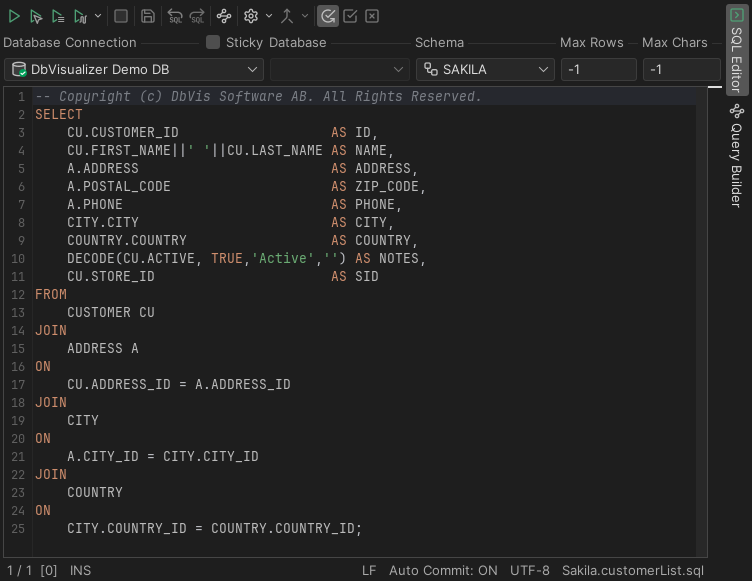Switch to the SQL Editor tab
Screen dimensions: 752x581
pyautogui.click(x=737, y=52)
